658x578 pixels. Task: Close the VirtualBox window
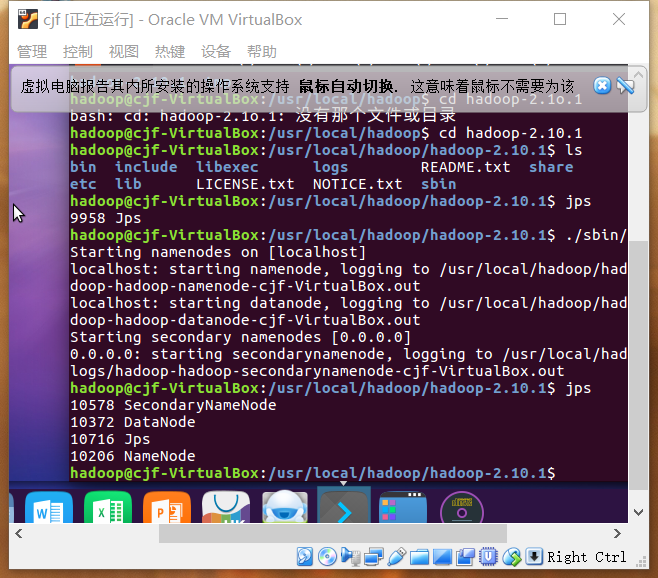pos(619,19)
